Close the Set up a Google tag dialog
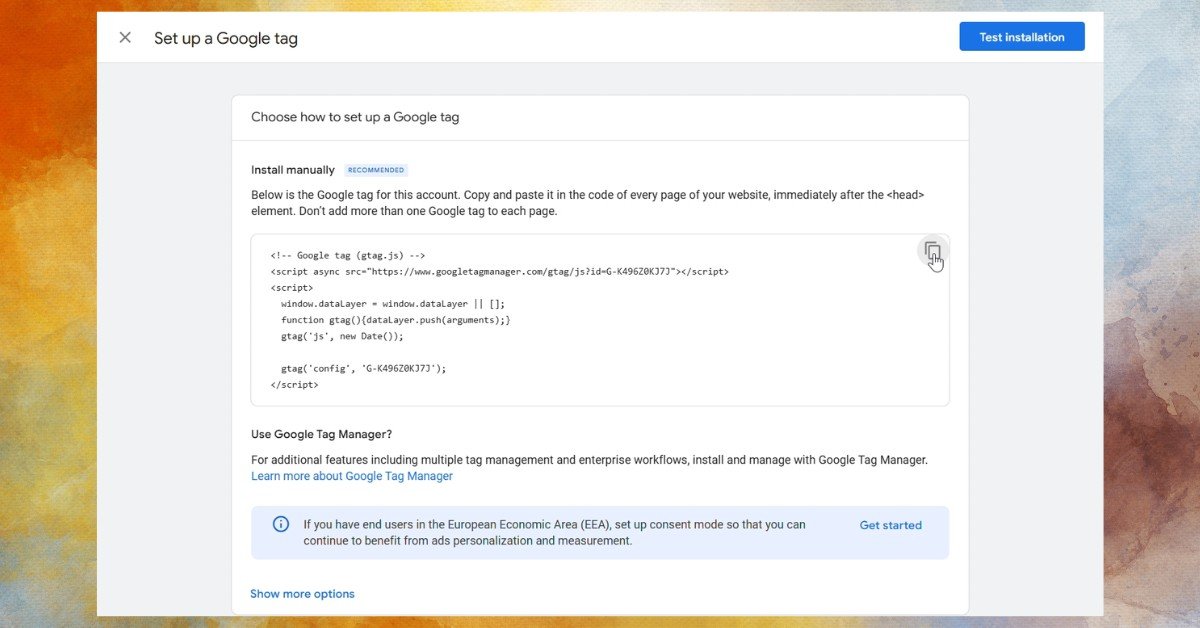Screen dimensions: 1200x628 click(x=125, y=38)
